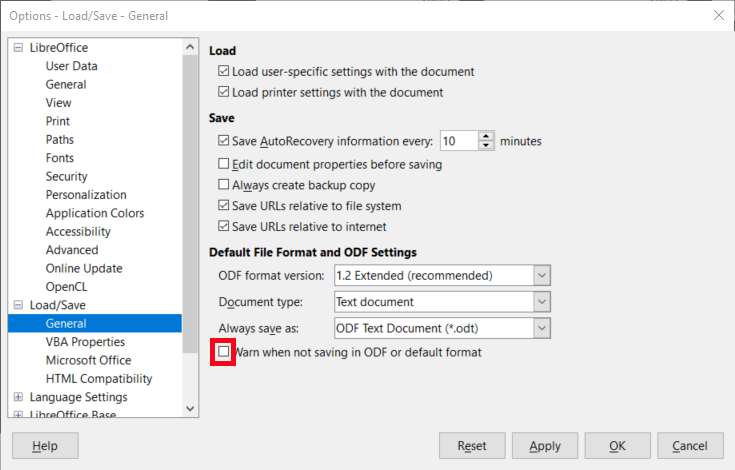735x470 pixels.
Task: Open the Document type dropdown
Action: (541, 301)
